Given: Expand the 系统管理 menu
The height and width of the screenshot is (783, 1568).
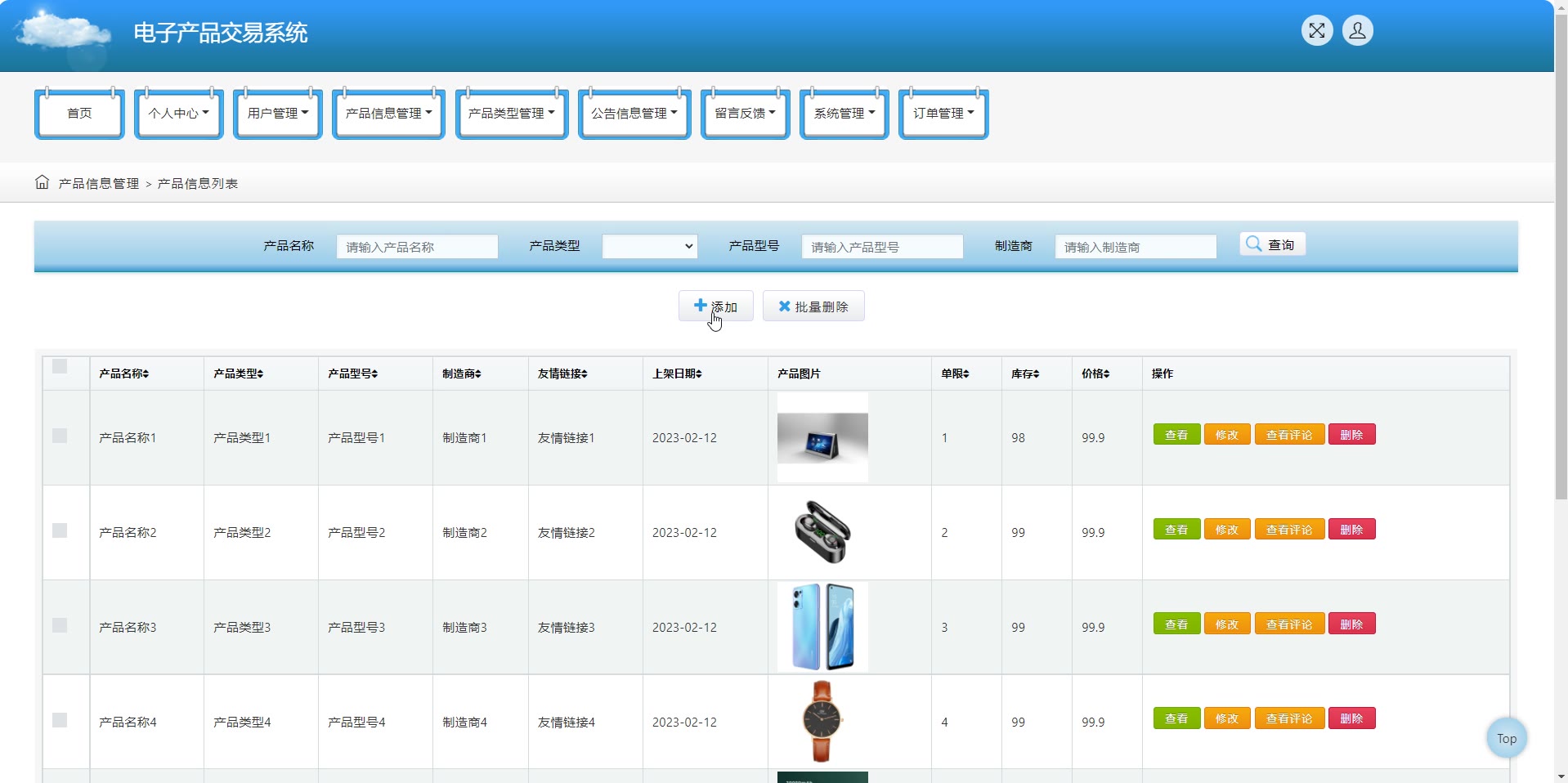Looking at the screenshot, I should (x=844, y=114).
